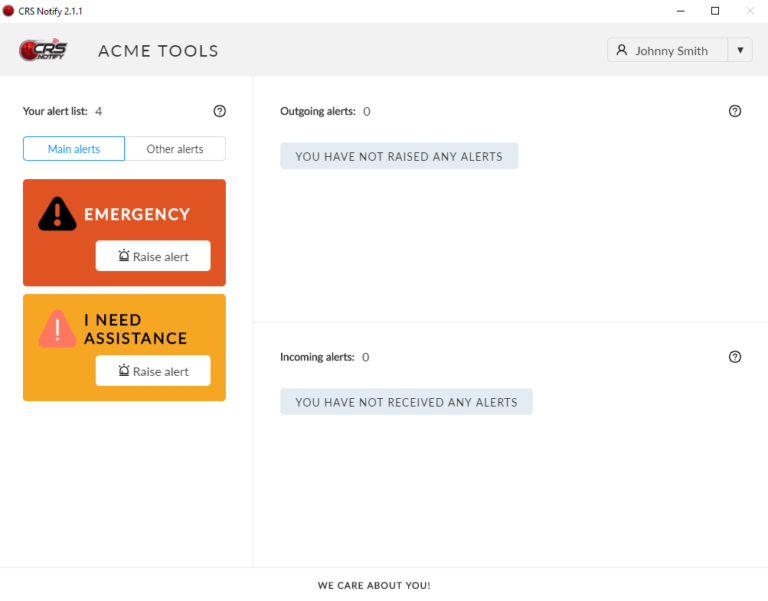Open the Johnny Smith user menu
768x601 pixels.
tap(670, 50)
